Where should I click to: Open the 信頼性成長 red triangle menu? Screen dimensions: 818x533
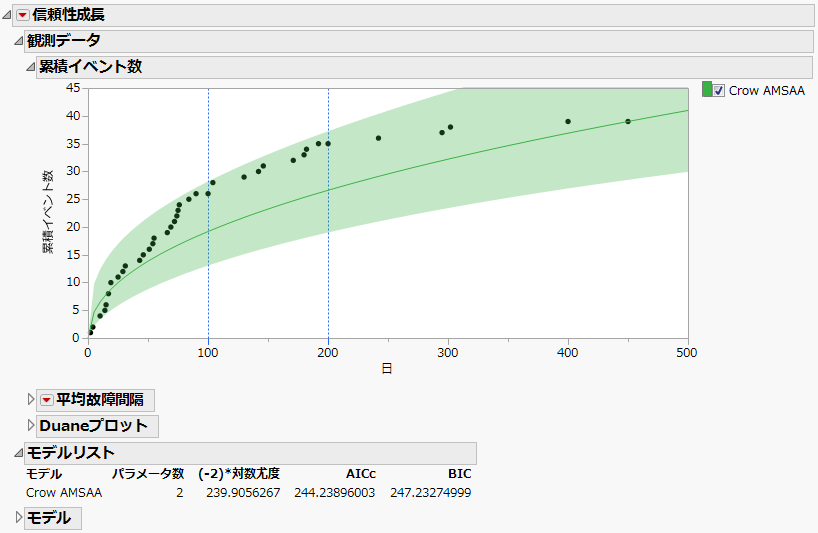click(22, 15)
